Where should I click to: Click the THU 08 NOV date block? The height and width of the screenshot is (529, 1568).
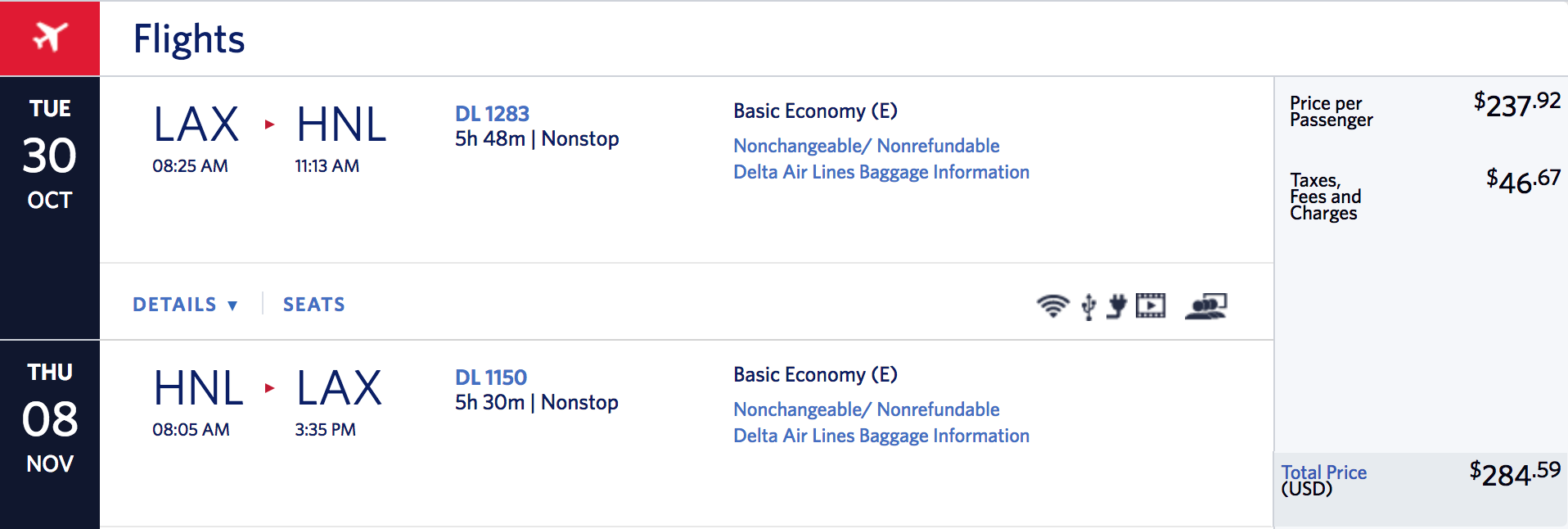50,418
